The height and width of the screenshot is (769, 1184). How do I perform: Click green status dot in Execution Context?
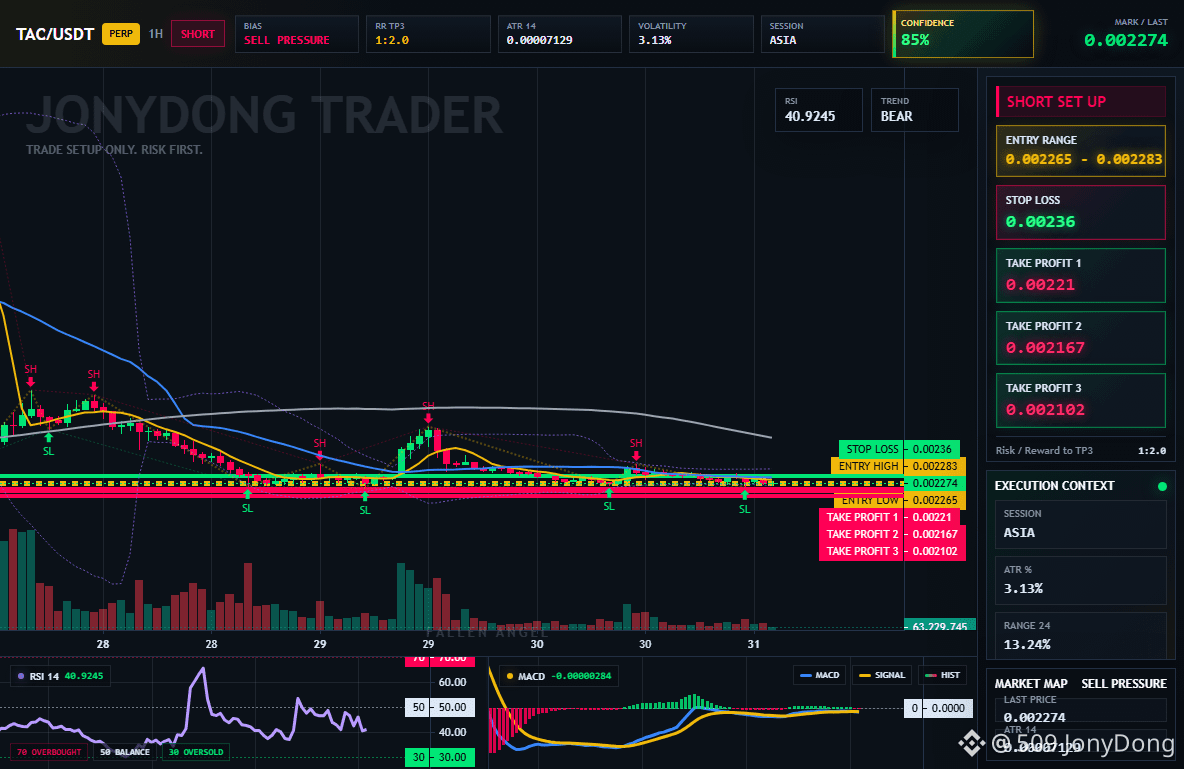pyautogui.click(x=1162, y=486)
